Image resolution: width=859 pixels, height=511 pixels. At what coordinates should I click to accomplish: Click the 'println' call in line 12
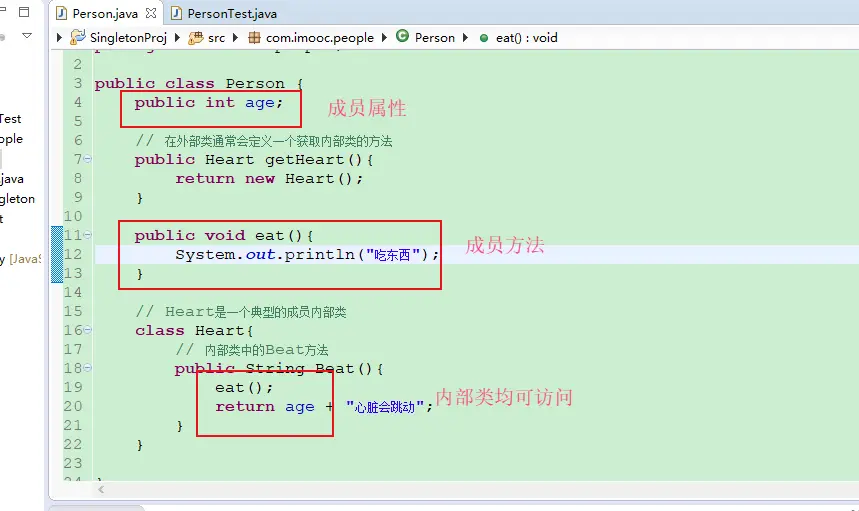pos(319,255)
